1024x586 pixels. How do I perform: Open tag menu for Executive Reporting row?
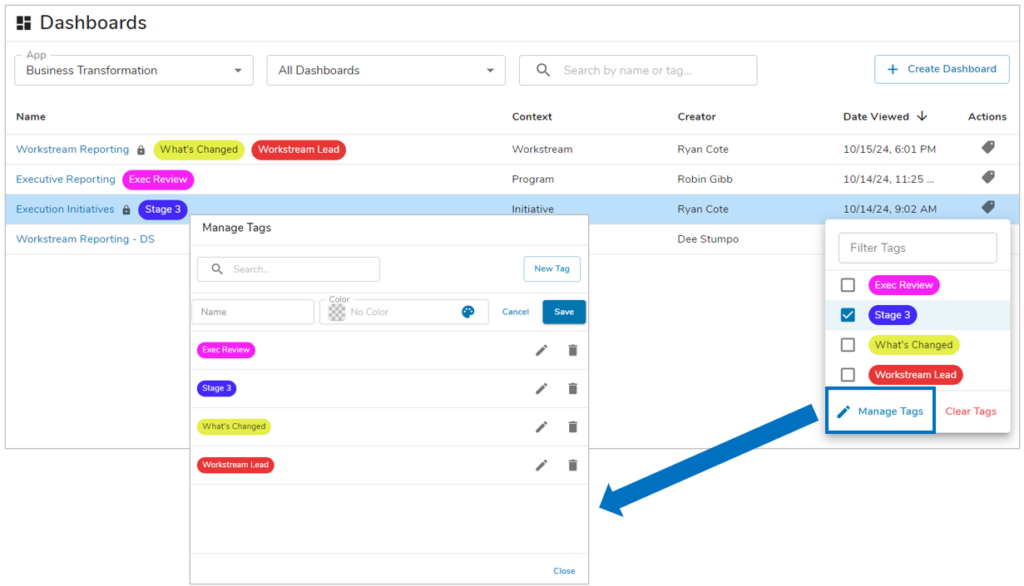tap(987, 178)
